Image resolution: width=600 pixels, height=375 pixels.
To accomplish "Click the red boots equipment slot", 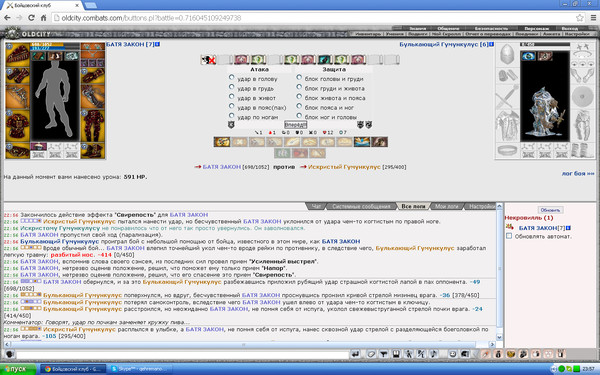I will [93, 150].
